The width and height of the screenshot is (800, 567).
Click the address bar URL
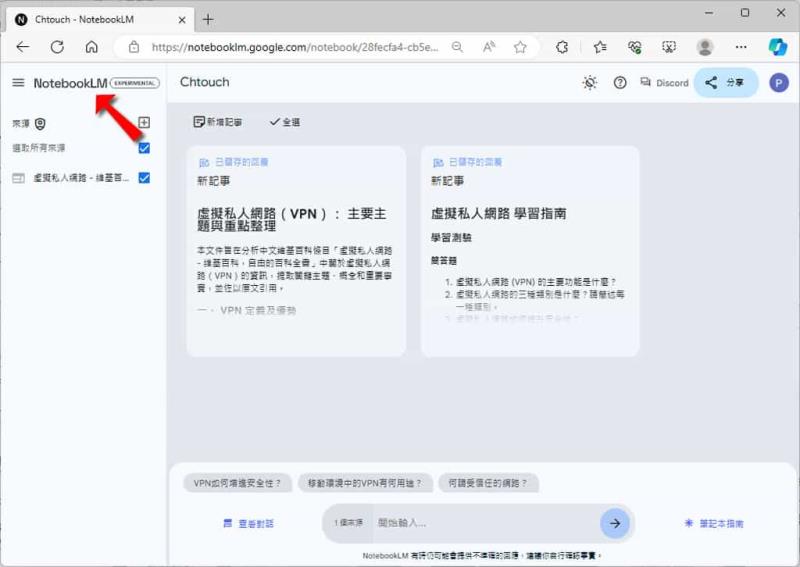coord(295,47)
